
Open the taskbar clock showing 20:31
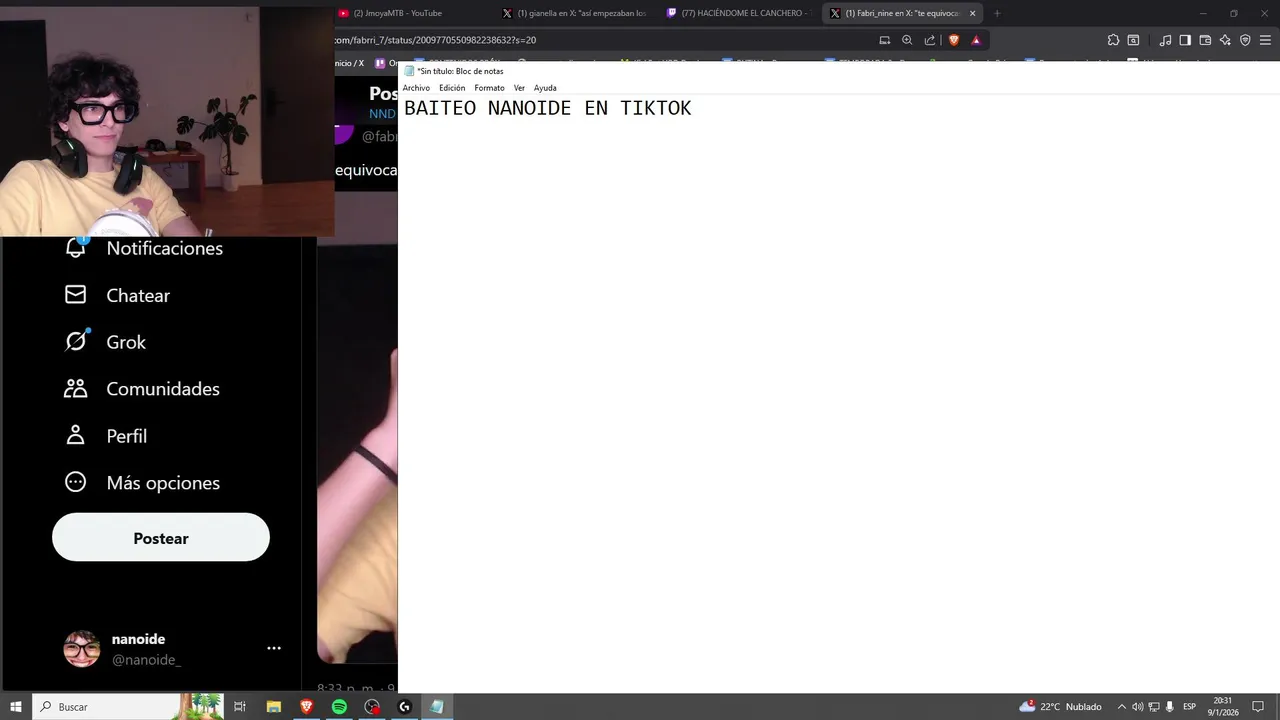[1222, 707]
